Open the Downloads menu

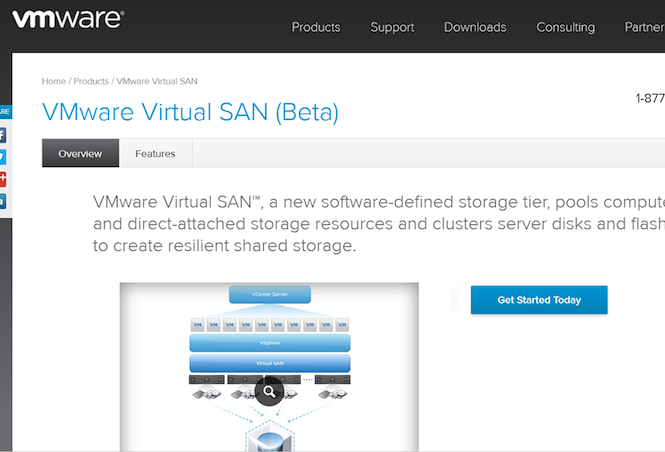point(475,27)
